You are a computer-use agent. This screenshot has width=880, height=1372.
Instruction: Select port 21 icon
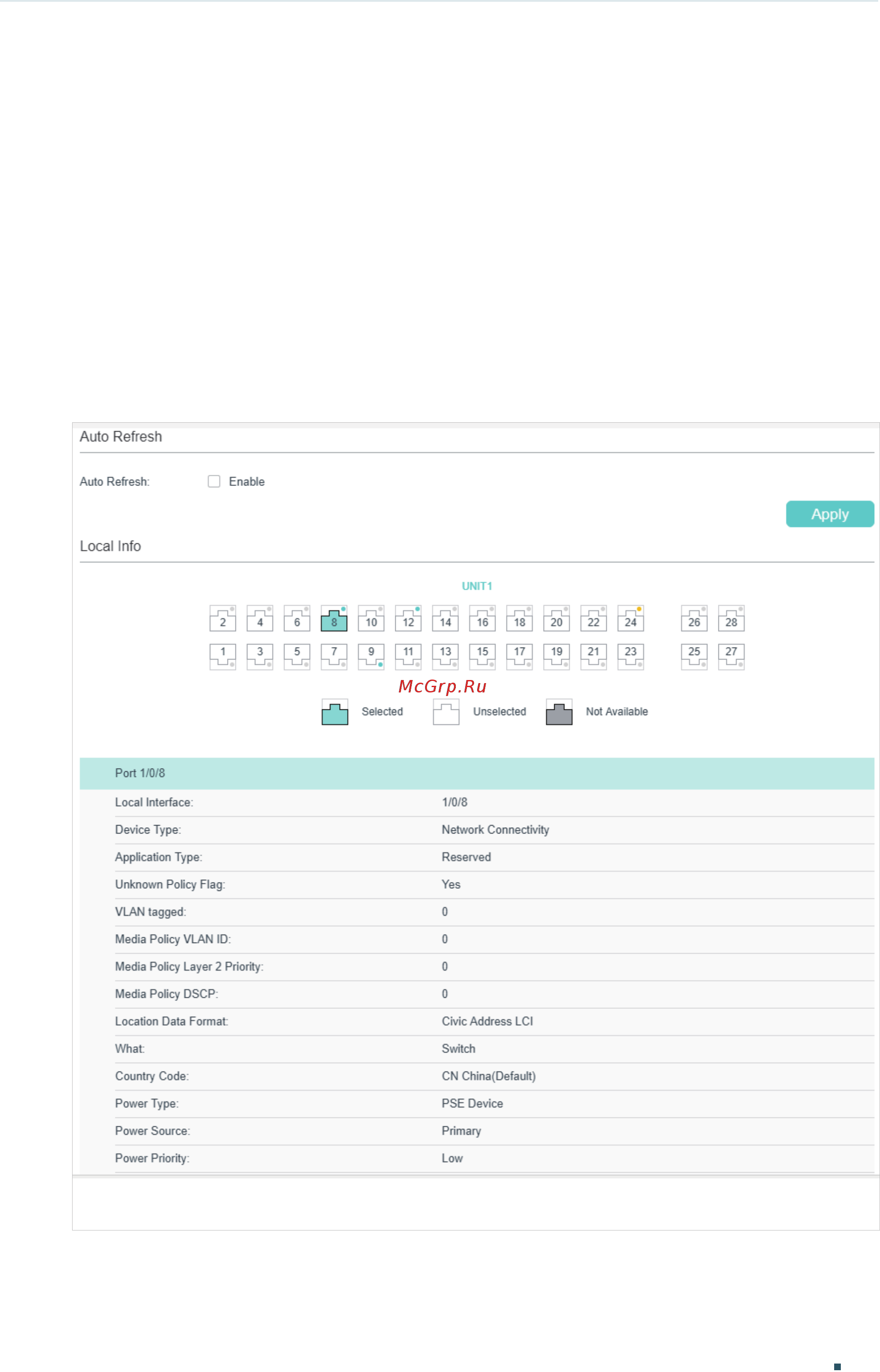pyautogui.click(x=594, y=657)
